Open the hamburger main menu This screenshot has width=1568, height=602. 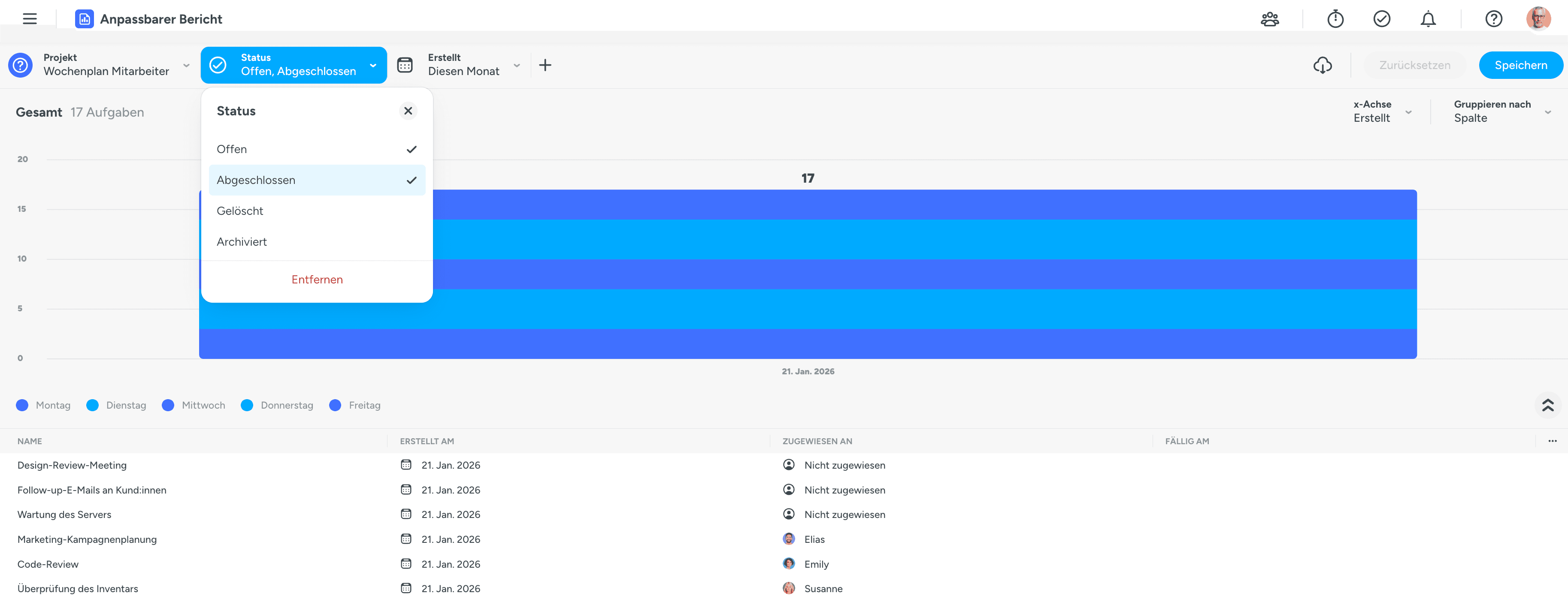pos(30,19)
